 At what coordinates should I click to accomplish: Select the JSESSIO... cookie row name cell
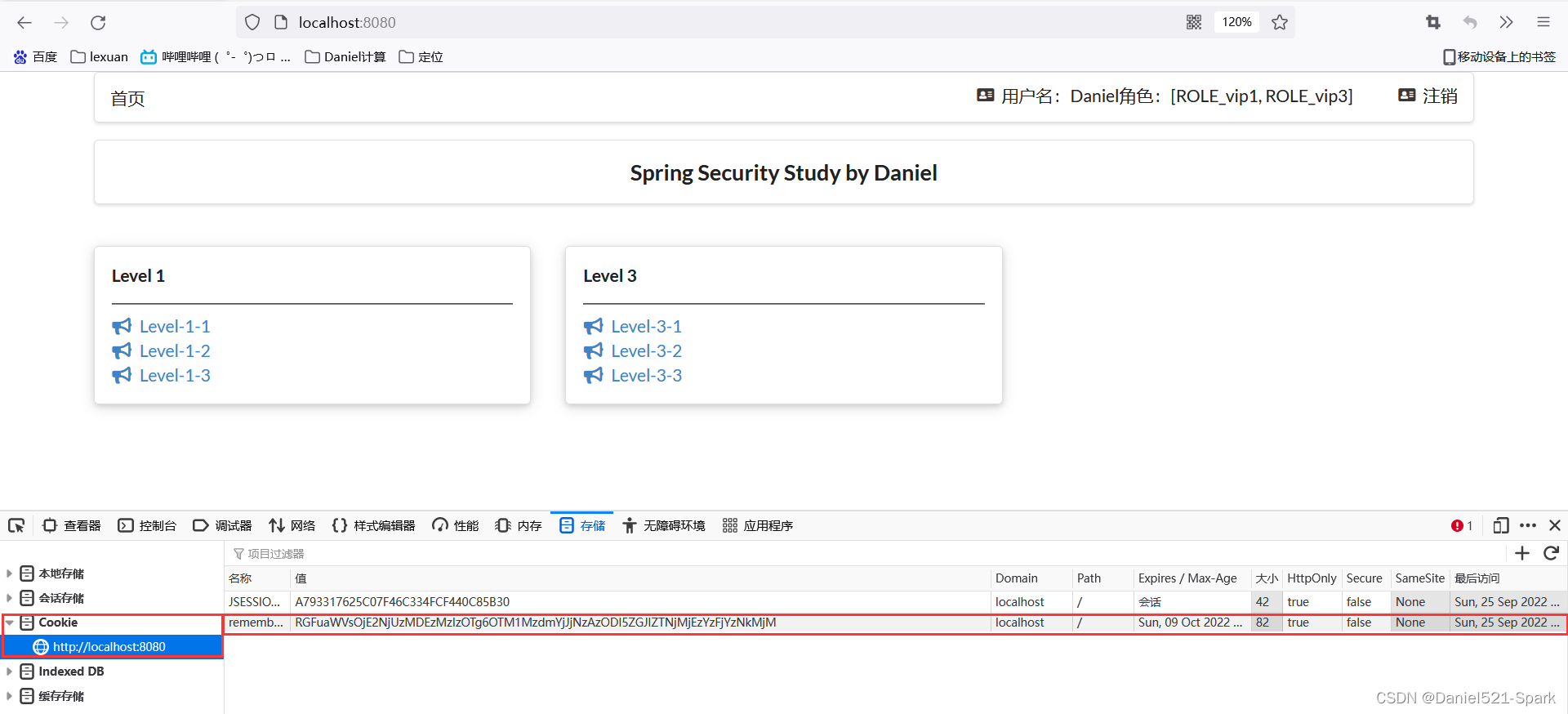point(257,602)
